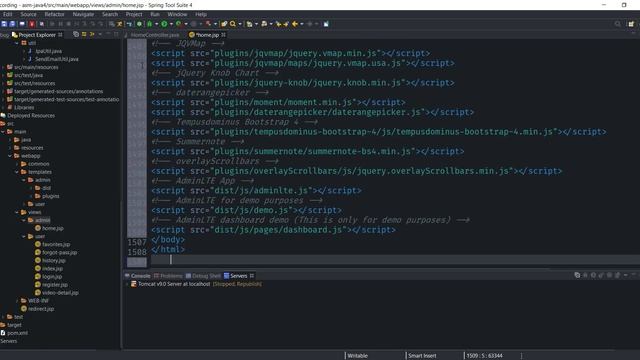Collapse the webapp folder
This screenshot has height=360, width=640.
pyautogui.click(x=10, y=156)
